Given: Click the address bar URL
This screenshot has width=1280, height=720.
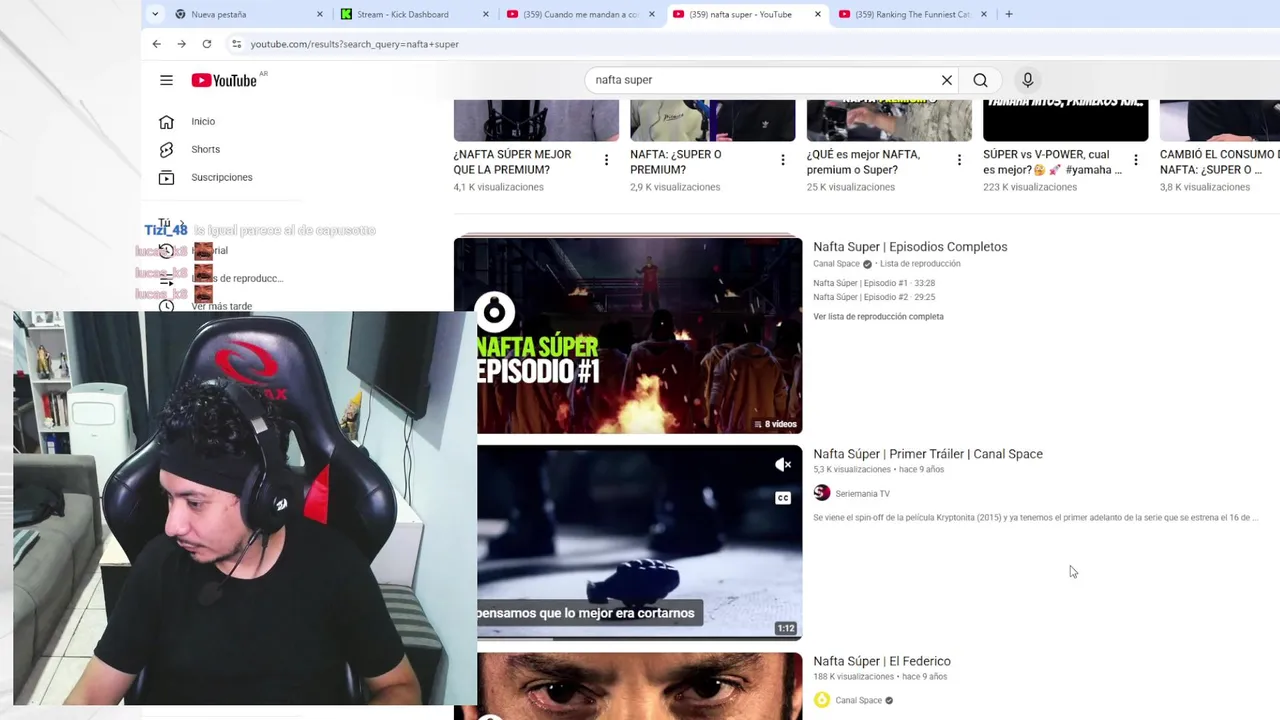Looking at the screenshot, I should (x=354, y=44).
